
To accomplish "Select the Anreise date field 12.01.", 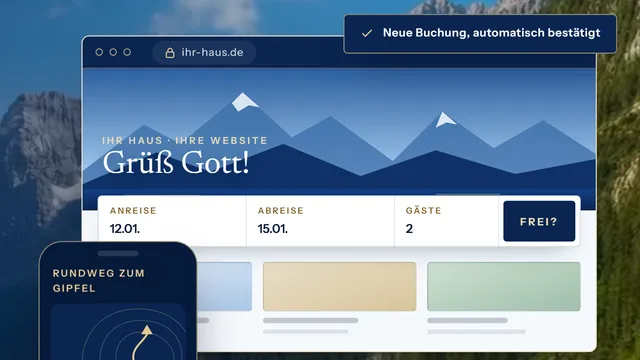I will click(x=172, y=221).
